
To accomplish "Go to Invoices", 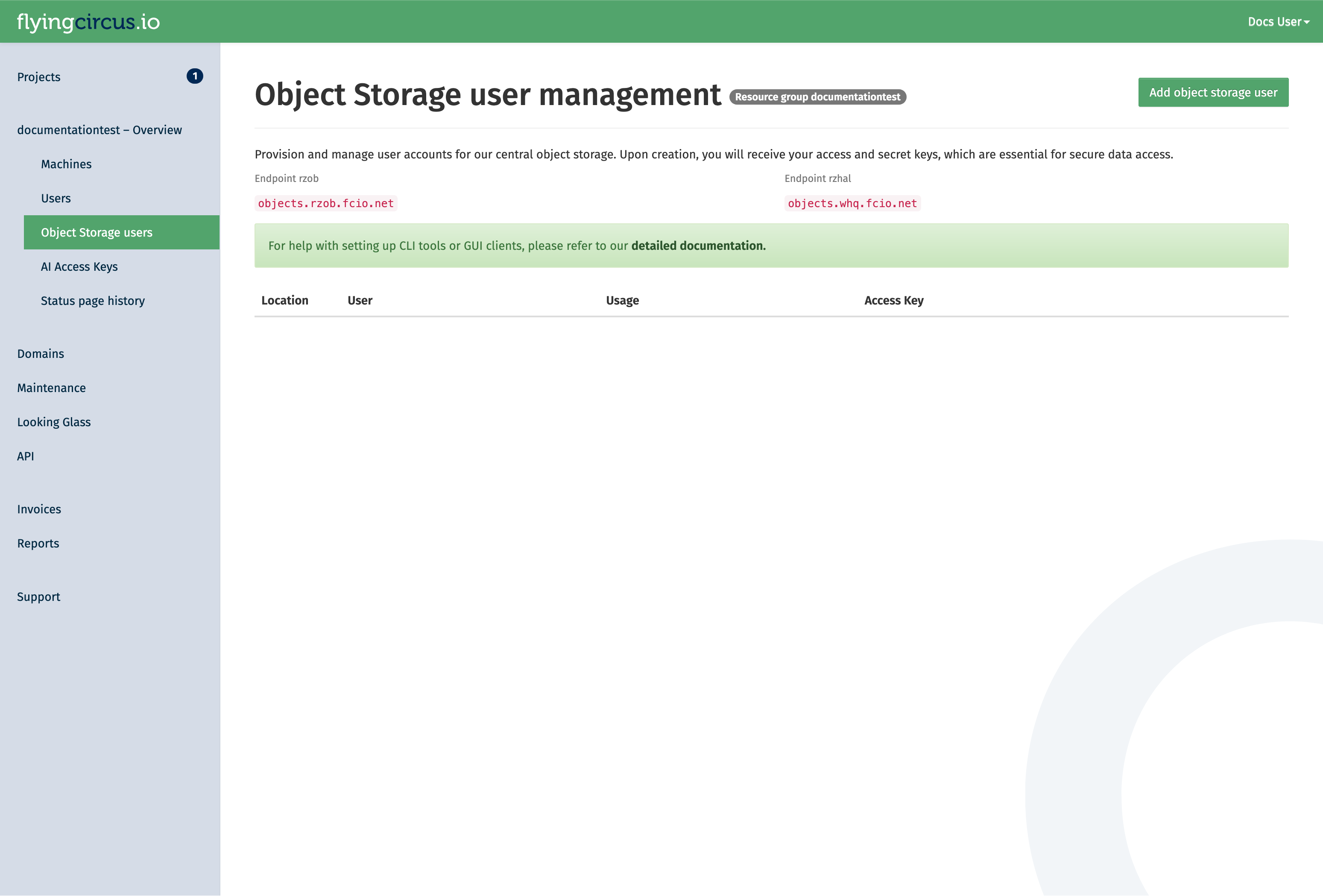I will (x=39, y=509).
